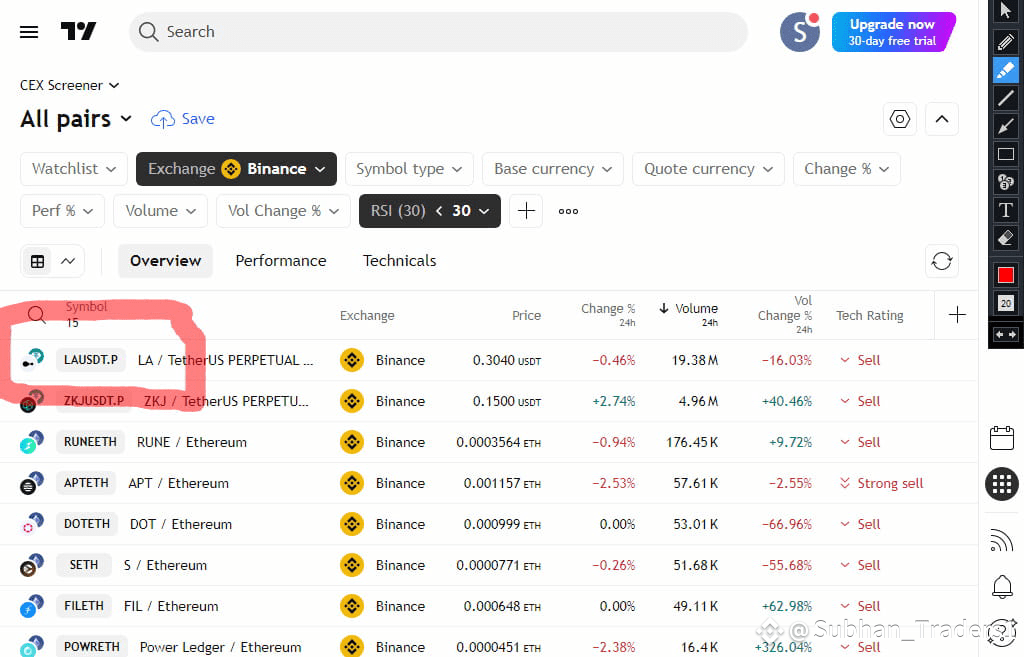
Task: Sort by Change % 24h column
Action: pyautogui.click(x=608, y=314)
